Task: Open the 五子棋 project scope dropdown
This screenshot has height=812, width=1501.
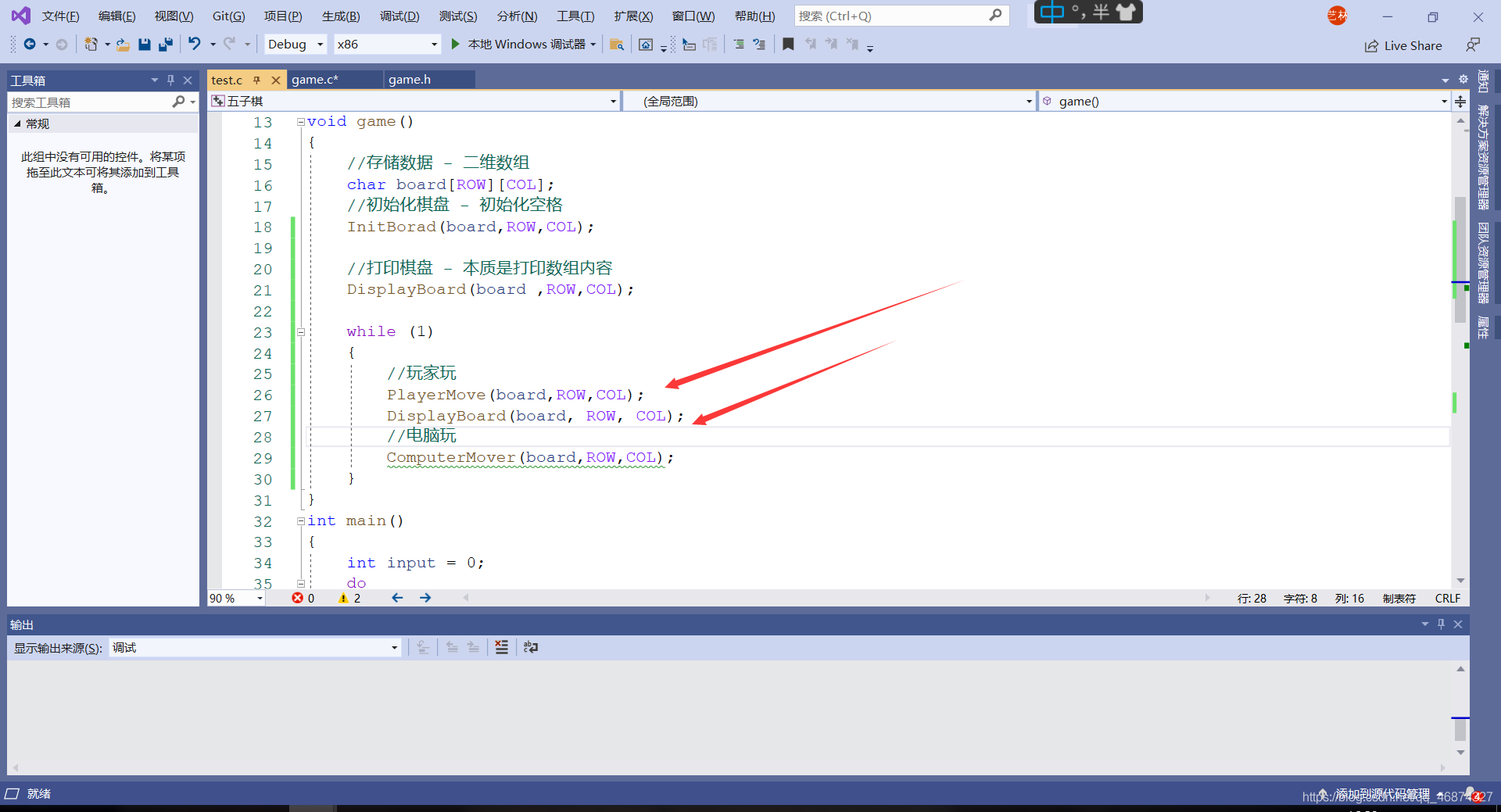Action: (415, 102)
